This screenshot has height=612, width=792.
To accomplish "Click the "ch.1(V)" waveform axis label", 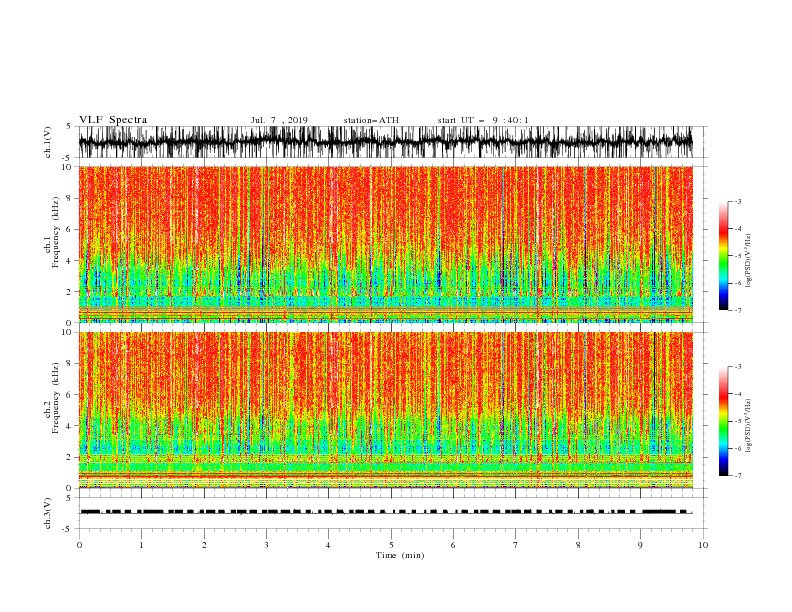I will [x=48, y=142].
